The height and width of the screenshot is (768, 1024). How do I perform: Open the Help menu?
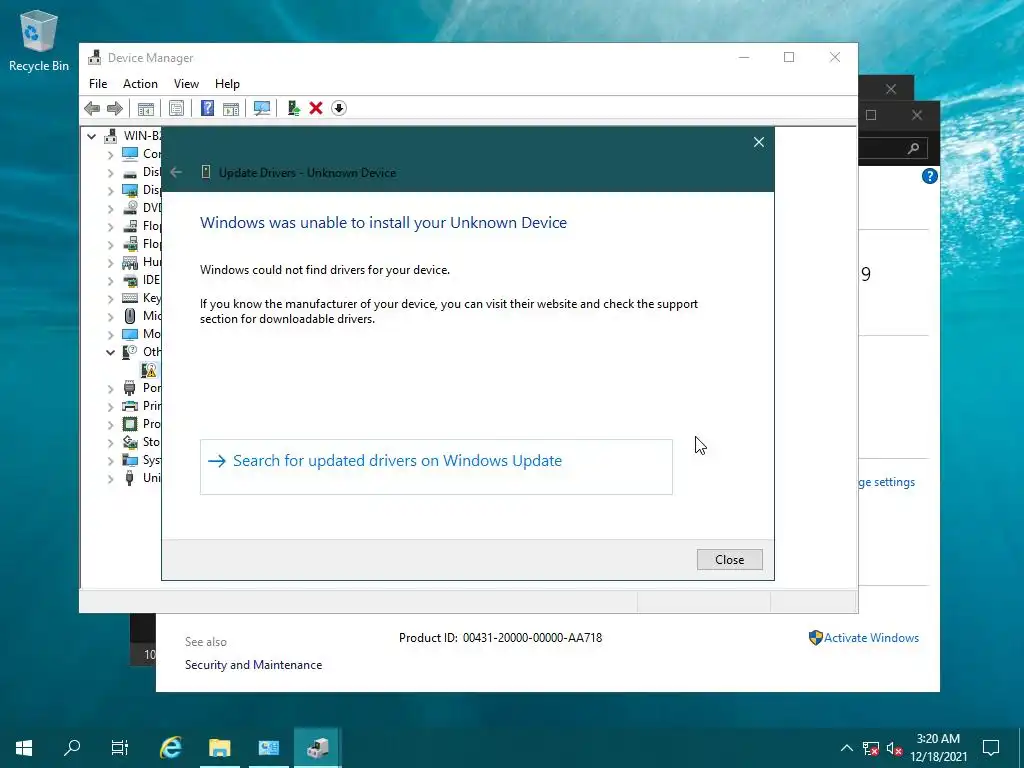point(227,84)
